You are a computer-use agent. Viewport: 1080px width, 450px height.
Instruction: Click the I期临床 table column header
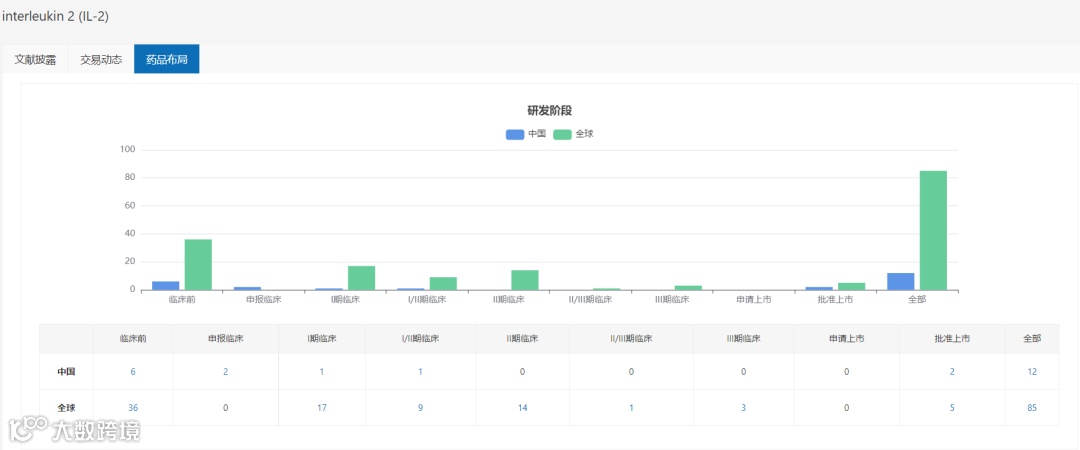point(322,338)
